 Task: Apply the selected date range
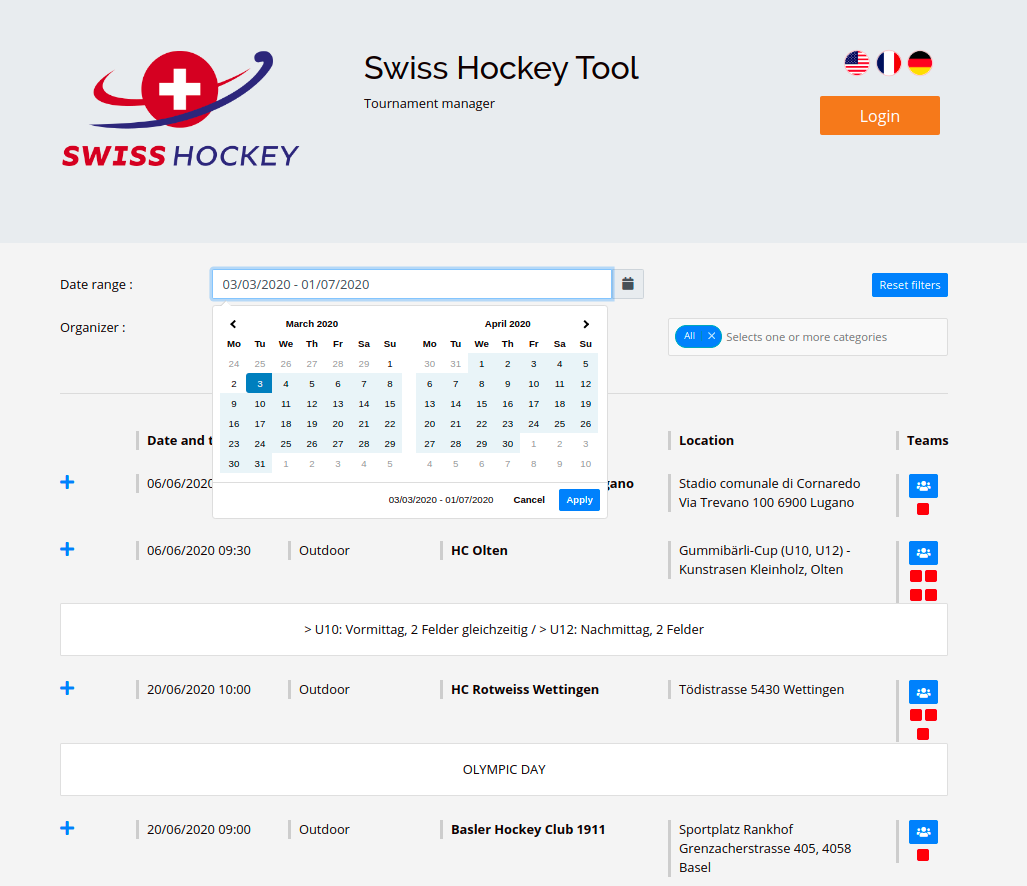[x=579, y=500]
